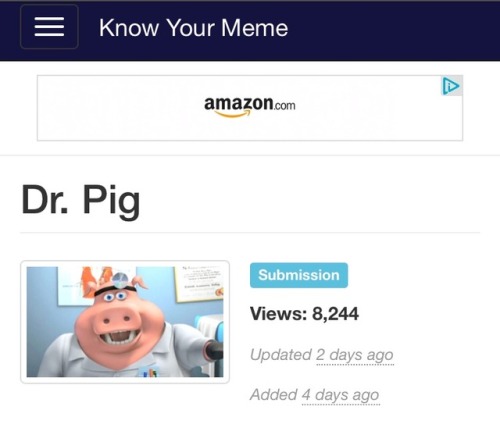The image size is (500, 442).
Task: Click the '4 days ago' added timestamp
Action: point(340,395)
